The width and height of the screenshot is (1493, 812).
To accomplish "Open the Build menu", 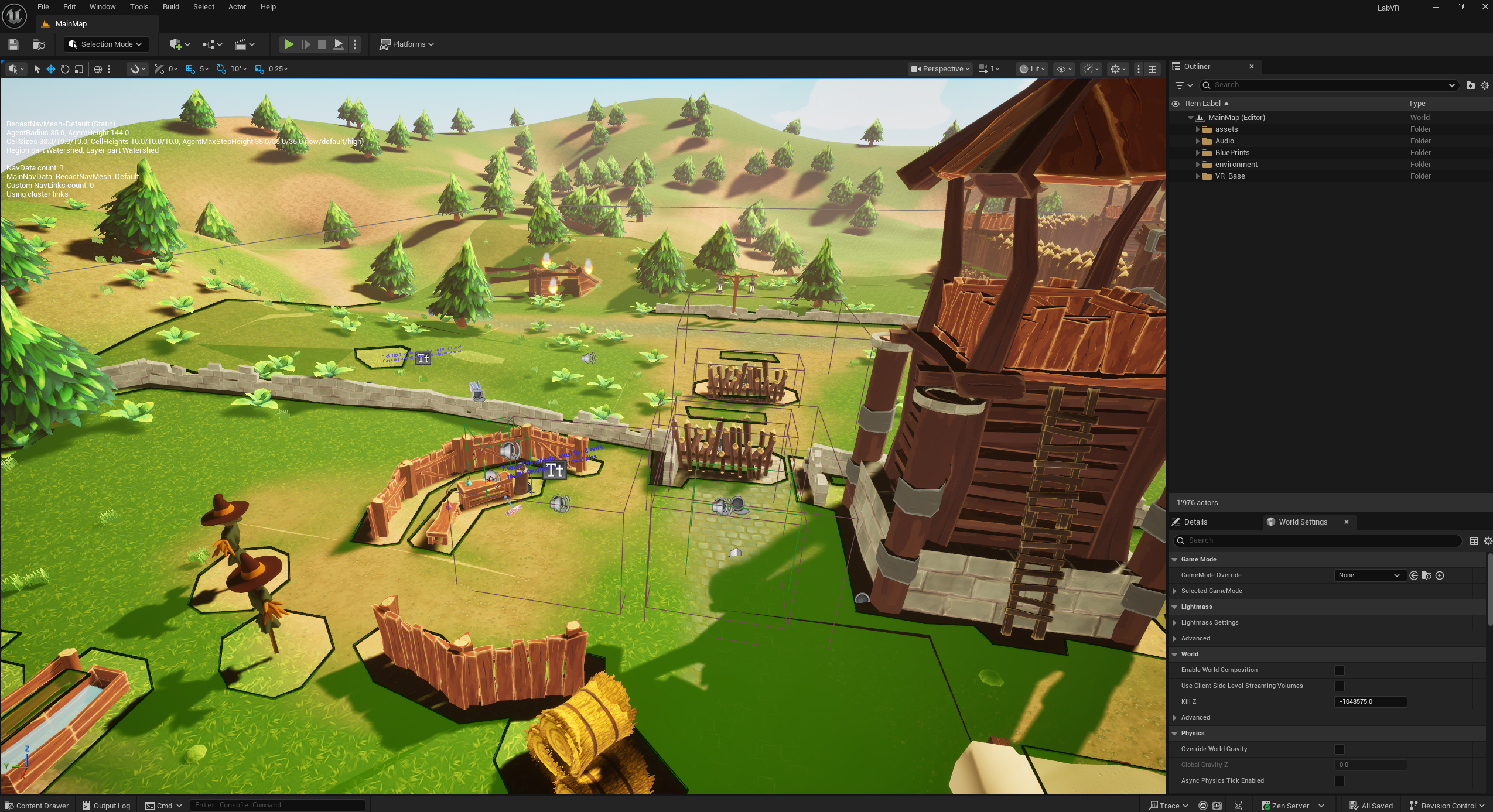I will tap(170, 7).
